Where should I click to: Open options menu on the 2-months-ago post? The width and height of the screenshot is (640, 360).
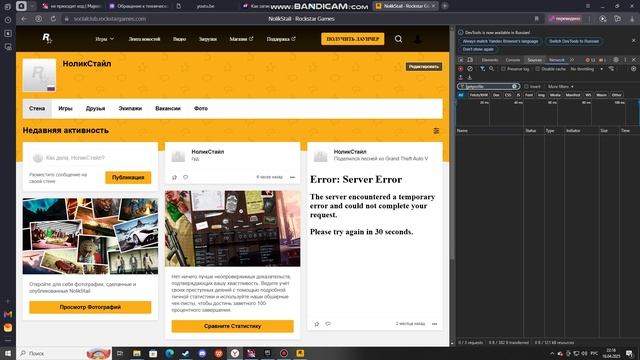(434, 324)
